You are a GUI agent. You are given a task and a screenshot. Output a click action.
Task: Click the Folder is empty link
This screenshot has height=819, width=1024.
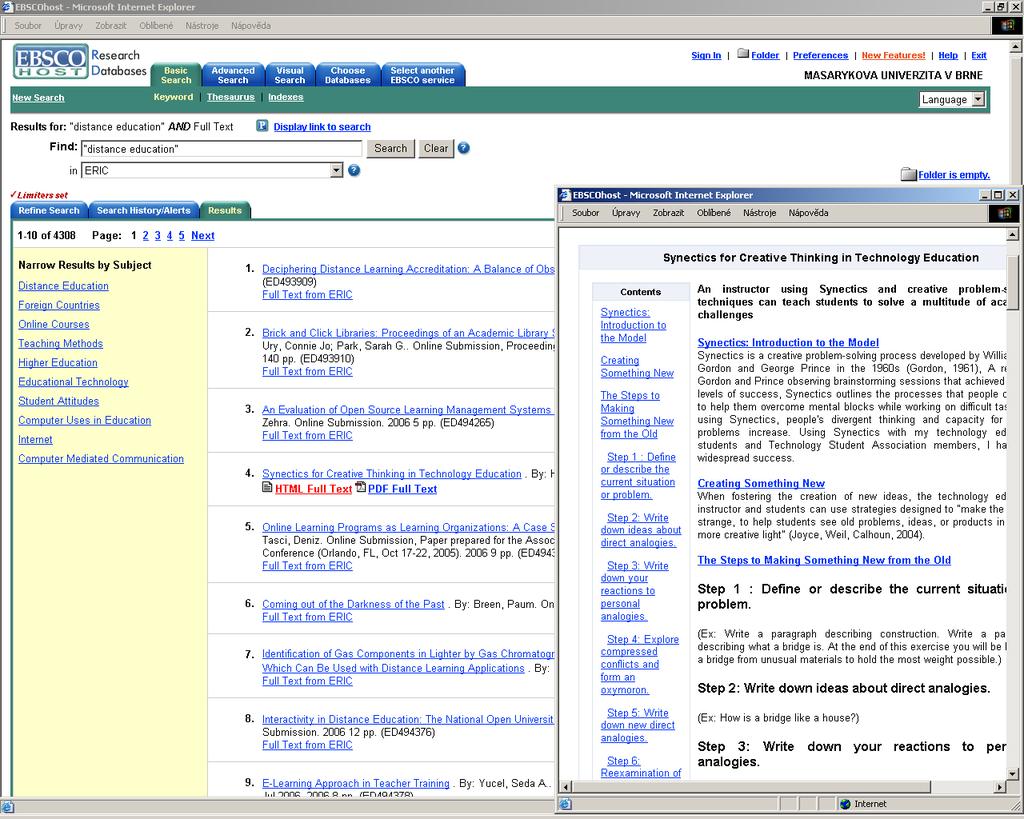tap(953, 174)
